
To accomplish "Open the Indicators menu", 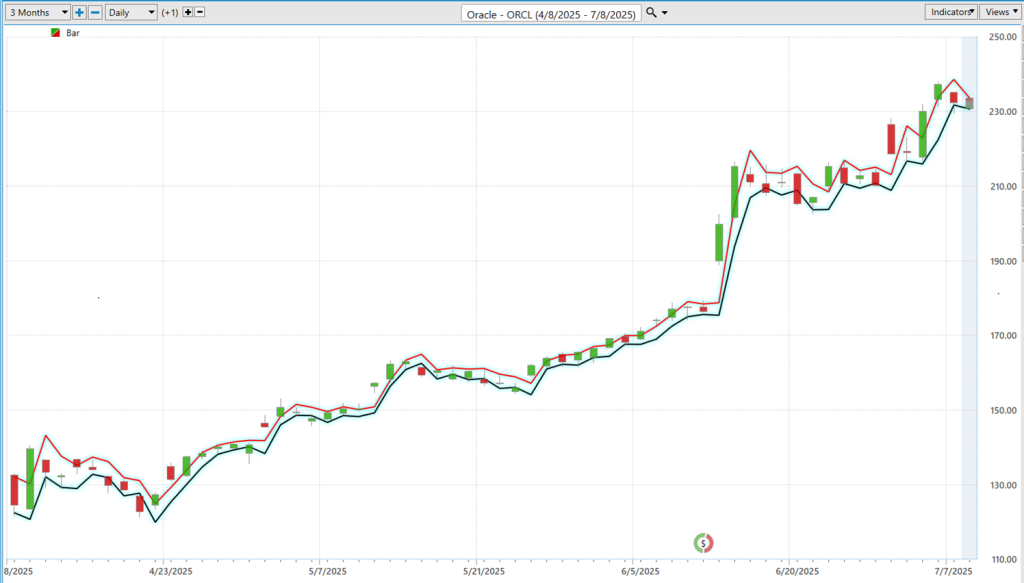I will point(951,12).
